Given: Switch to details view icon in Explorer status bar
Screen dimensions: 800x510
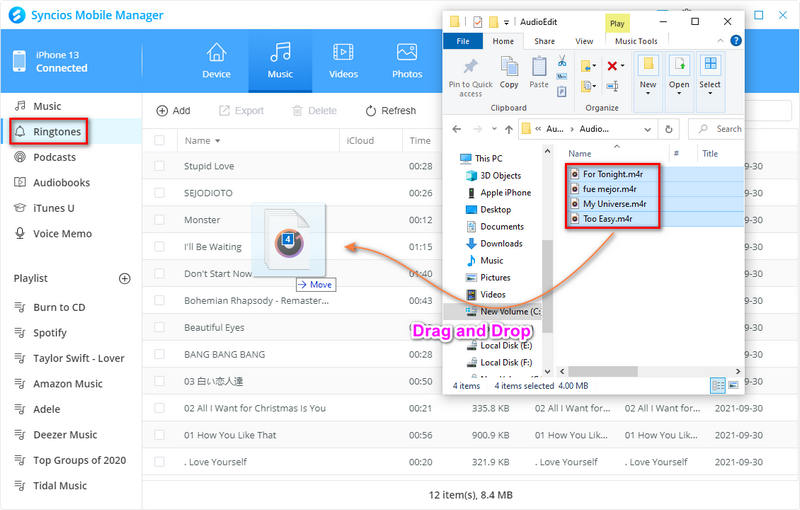Looking at the screenshot, I should (x=718, y=386).
